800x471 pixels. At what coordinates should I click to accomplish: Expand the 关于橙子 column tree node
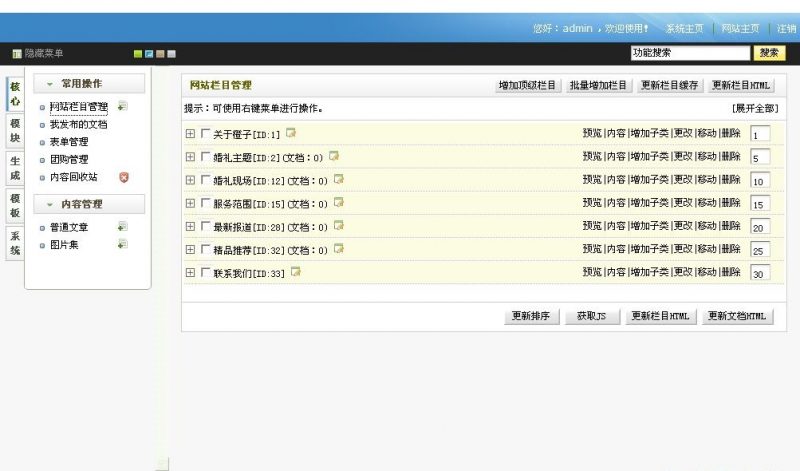point(190,134)
